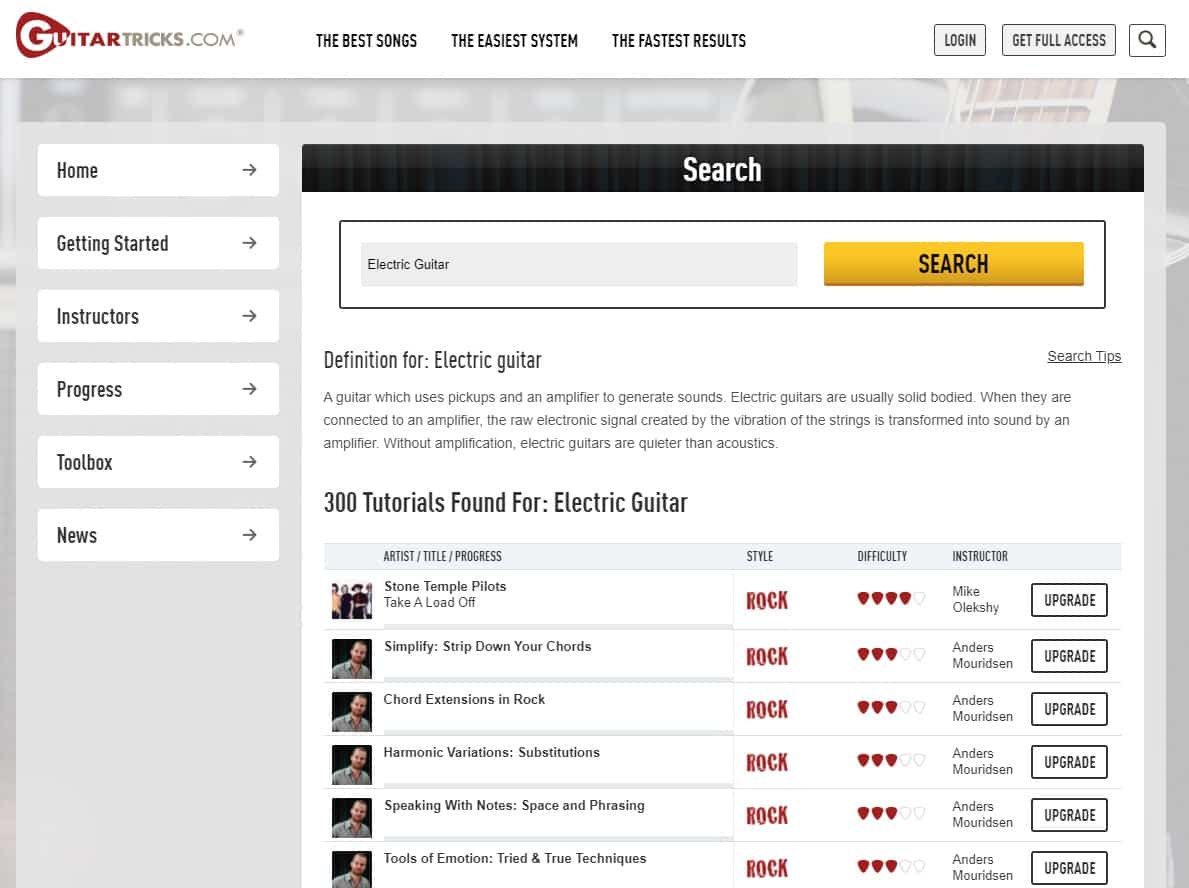Viewport: 1189px width, 888px height.
Task: Open Instructors section in sidebar
Action: pyautogui.click(x=158, y=315)
